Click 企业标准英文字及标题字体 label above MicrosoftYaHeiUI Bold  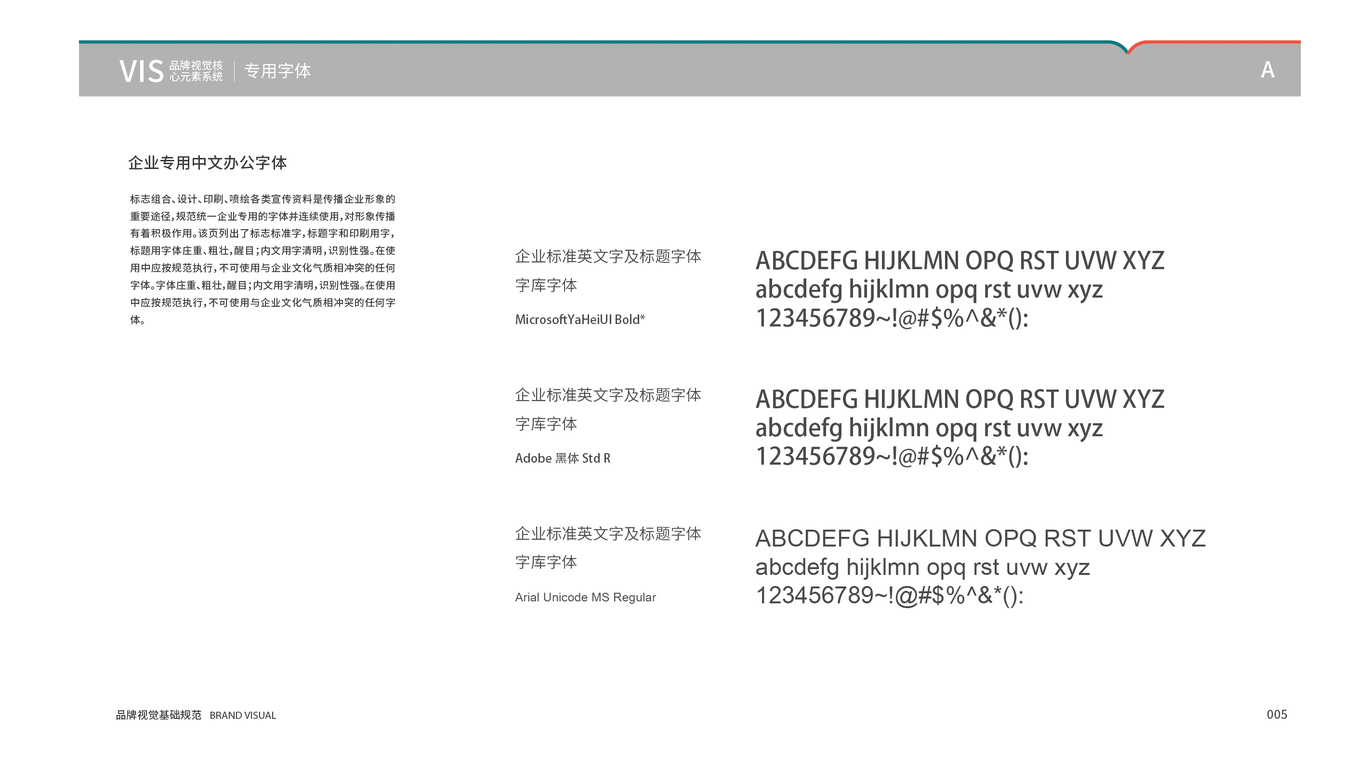(608, 256)
